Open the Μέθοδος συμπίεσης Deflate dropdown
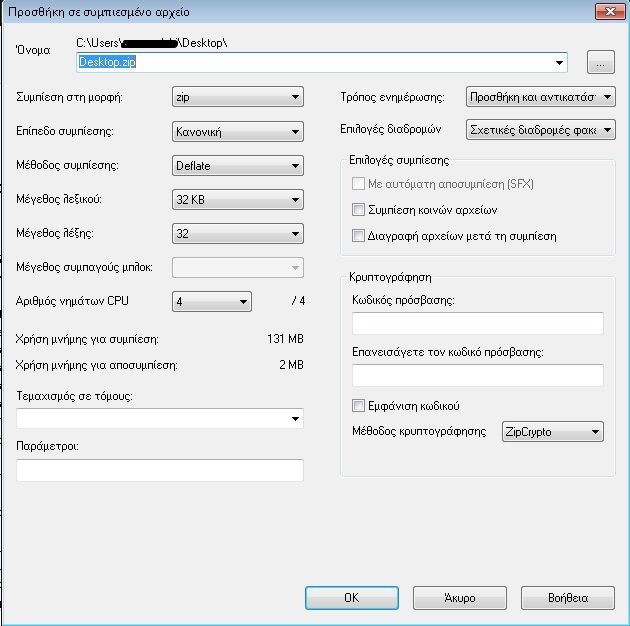 pyautogui.click(x=237, y=166)
